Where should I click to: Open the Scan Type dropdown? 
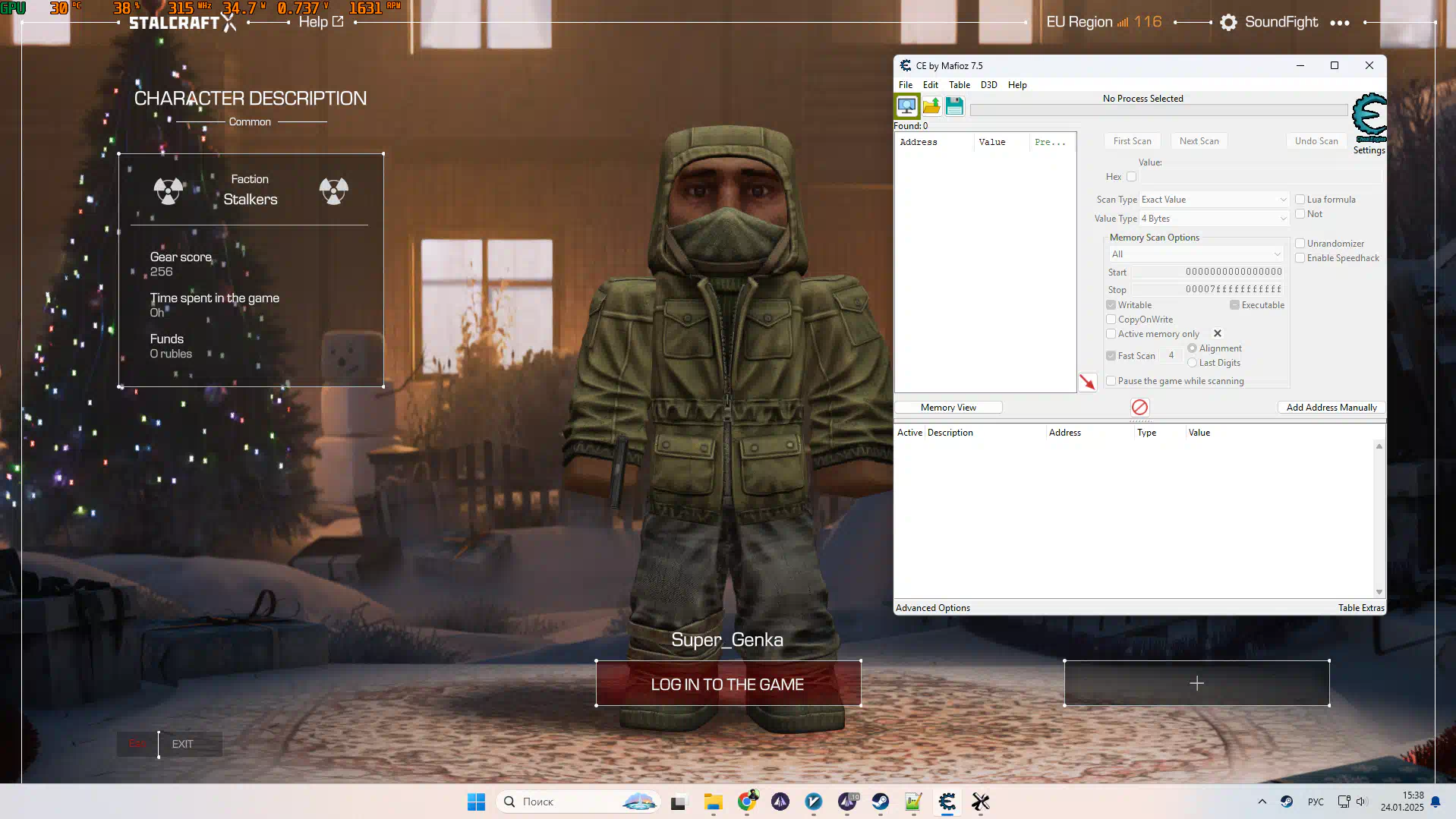[x=1214, y=200]
